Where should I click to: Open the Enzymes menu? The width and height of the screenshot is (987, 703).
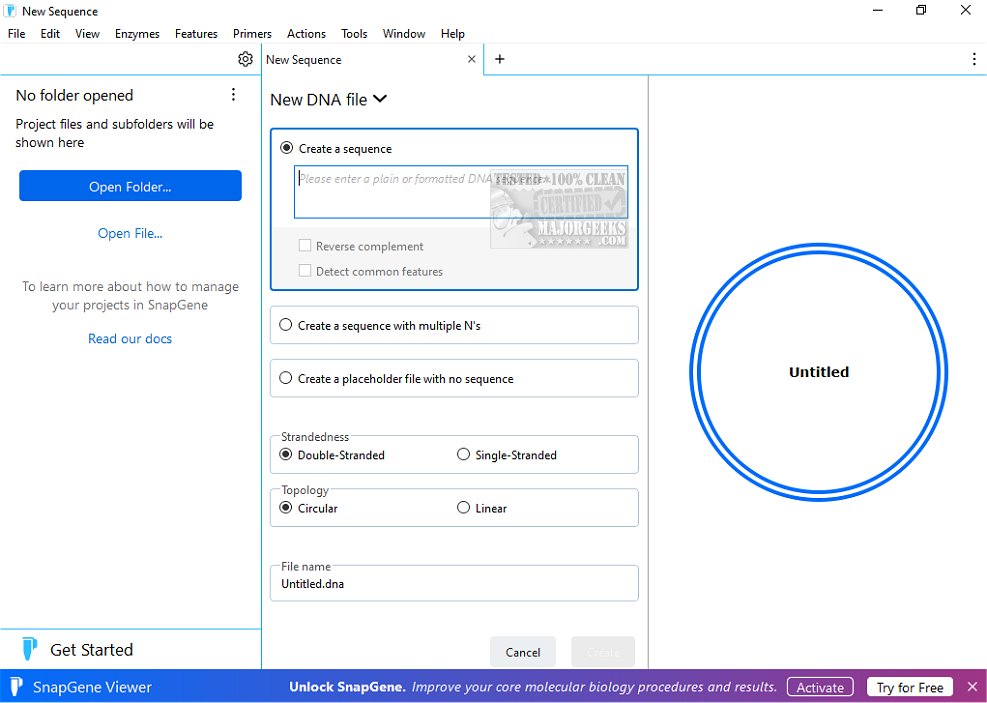[137, 33]
